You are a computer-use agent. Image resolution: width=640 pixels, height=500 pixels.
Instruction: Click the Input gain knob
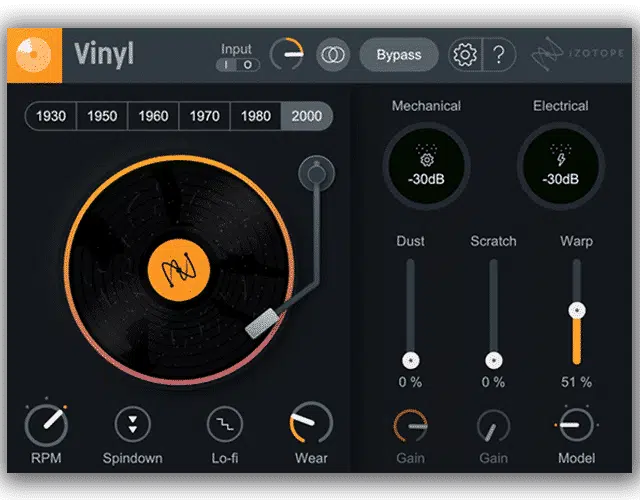[287, 54]
